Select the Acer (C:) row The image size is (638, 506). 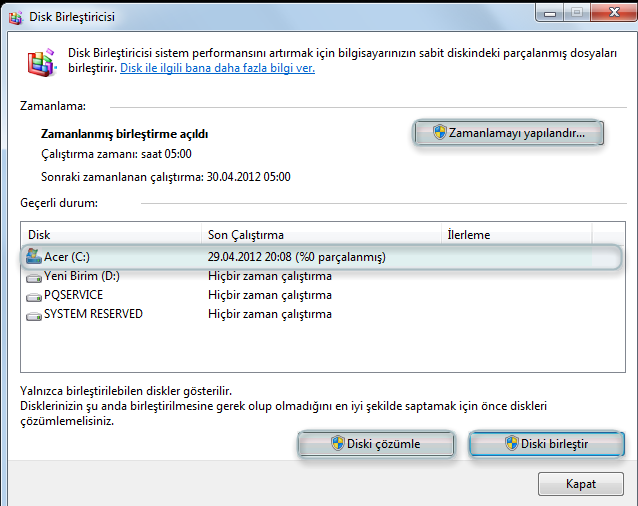[321, 257]
